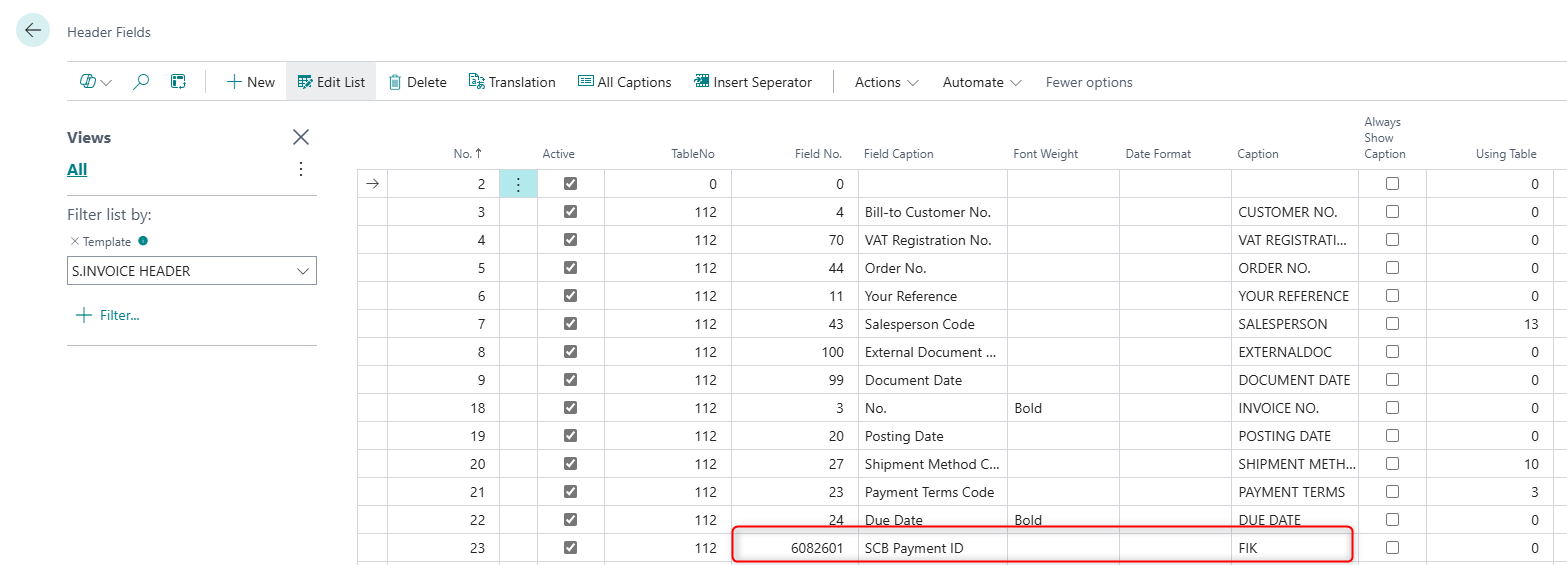
Task: Toggle the Edit List mode
Action: [331, 82]
